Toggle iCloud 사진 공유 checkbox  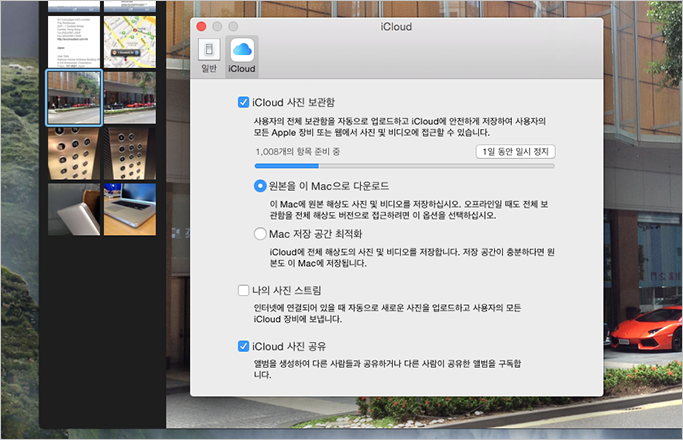point(243,346)
